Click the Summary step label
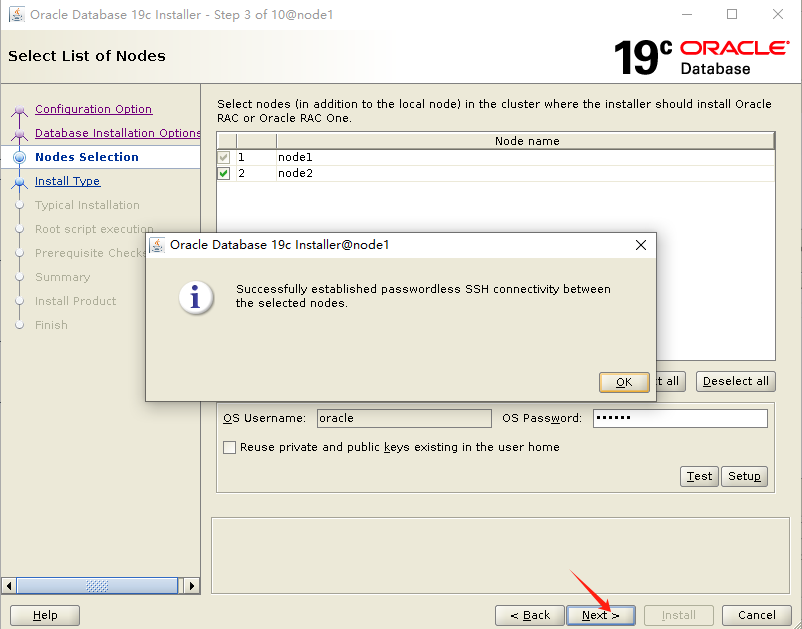This screenshot has width=802, height=629. tap(62, 277)
